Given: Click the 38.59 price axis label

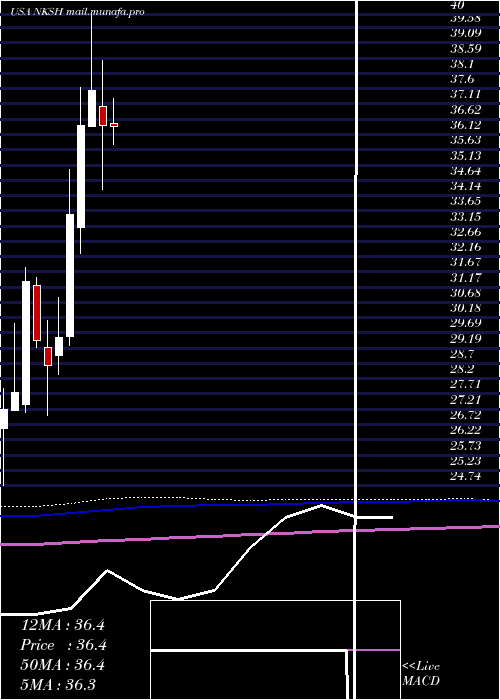Looking at the screenshot, I should [465, 48].
